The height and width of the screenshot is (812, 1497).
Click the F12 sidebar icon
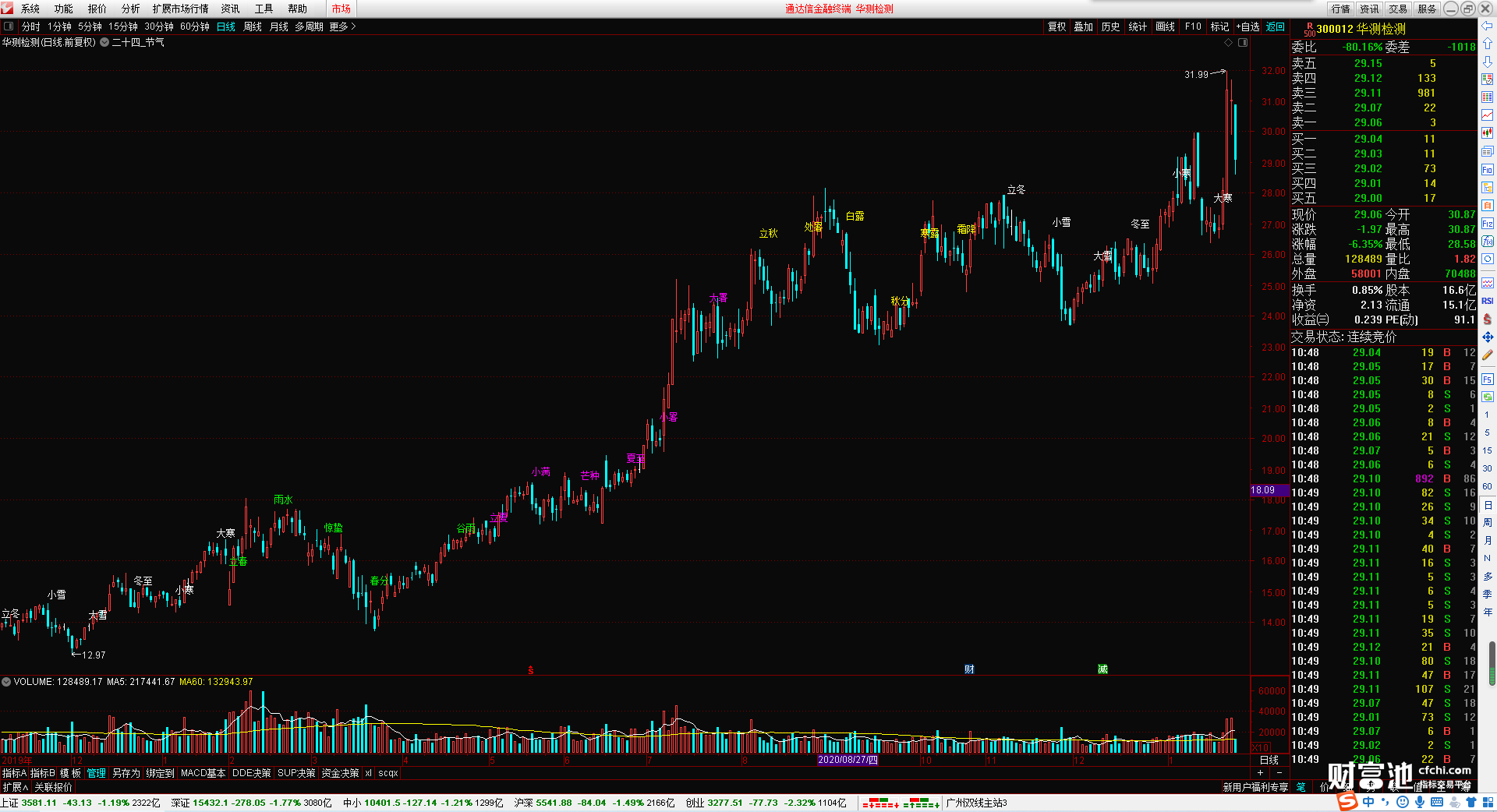(1487, 224)
